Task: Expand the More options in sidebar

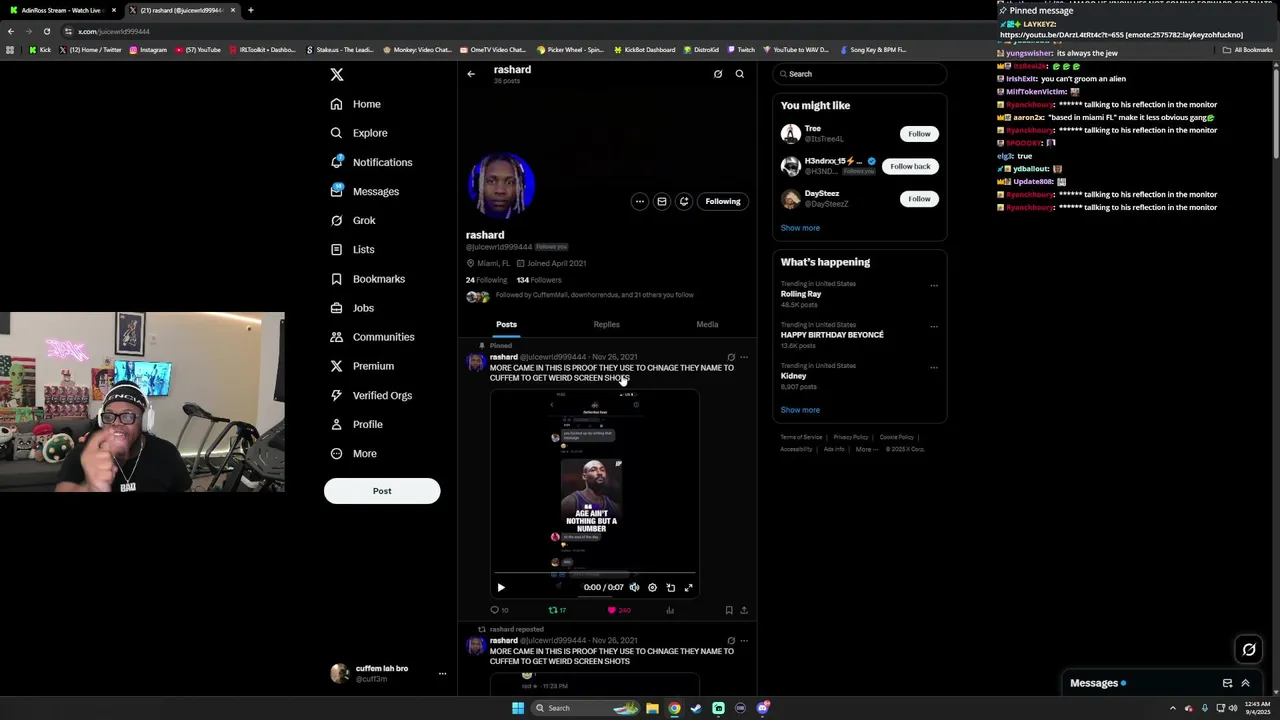Action: pos(354,453)
